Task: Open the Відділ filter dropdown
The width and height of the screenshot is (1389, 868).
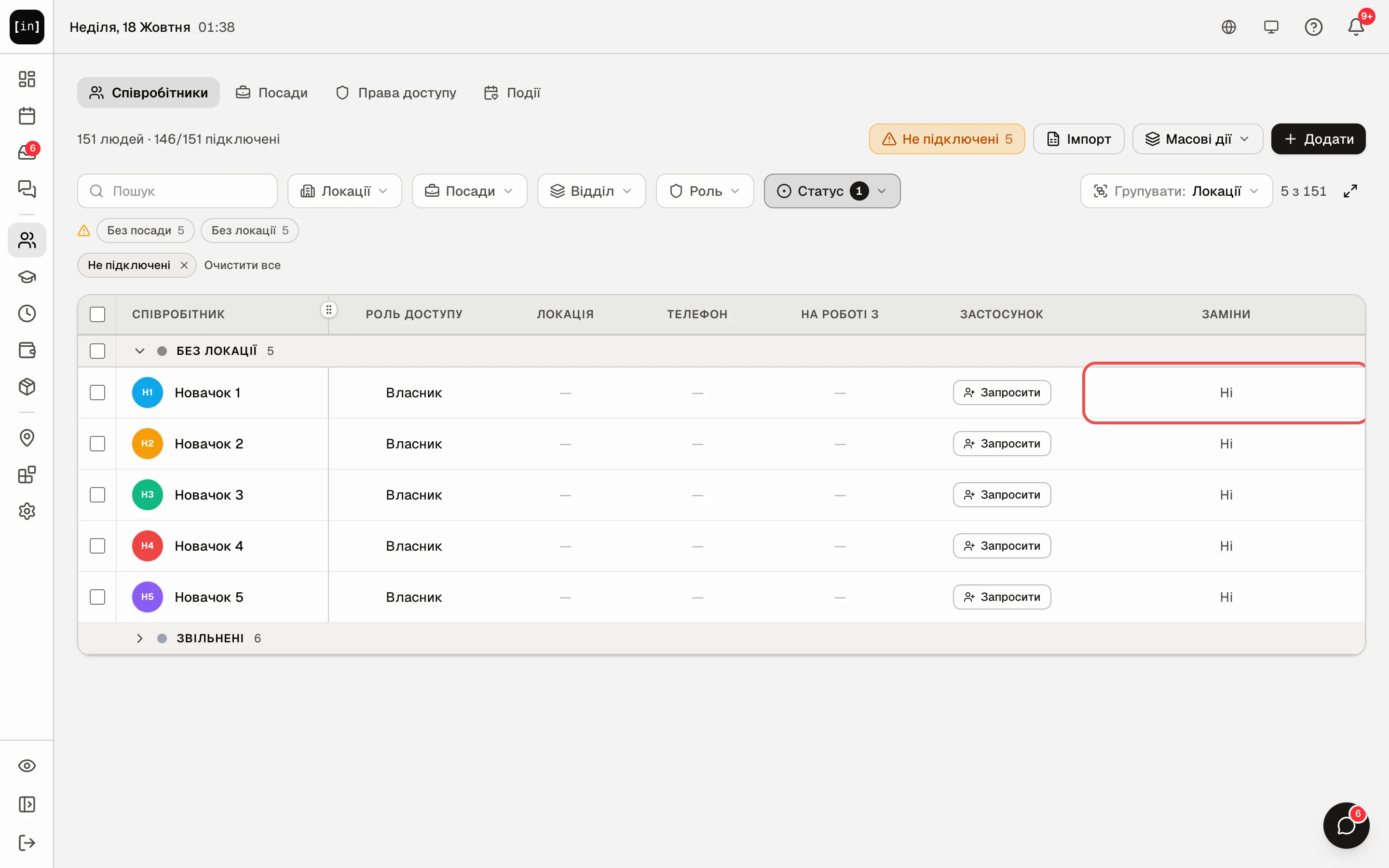Action: (591, 191)
